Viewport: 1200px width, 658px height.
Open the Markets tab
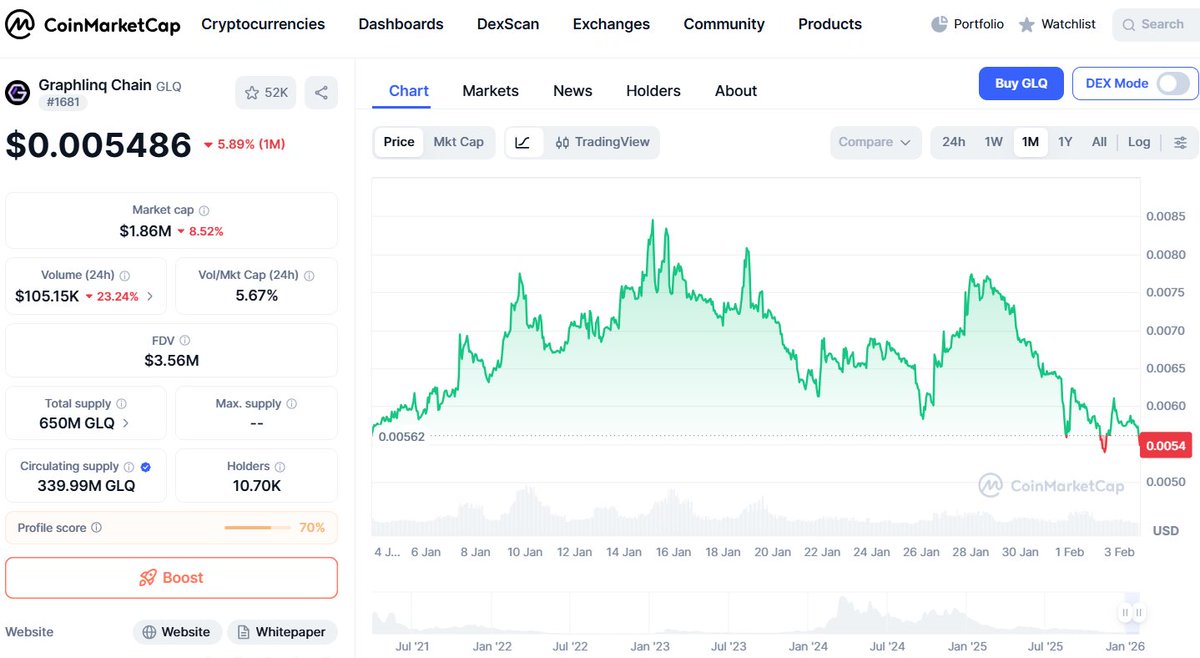pyautogui.click(x=490, y=91)
